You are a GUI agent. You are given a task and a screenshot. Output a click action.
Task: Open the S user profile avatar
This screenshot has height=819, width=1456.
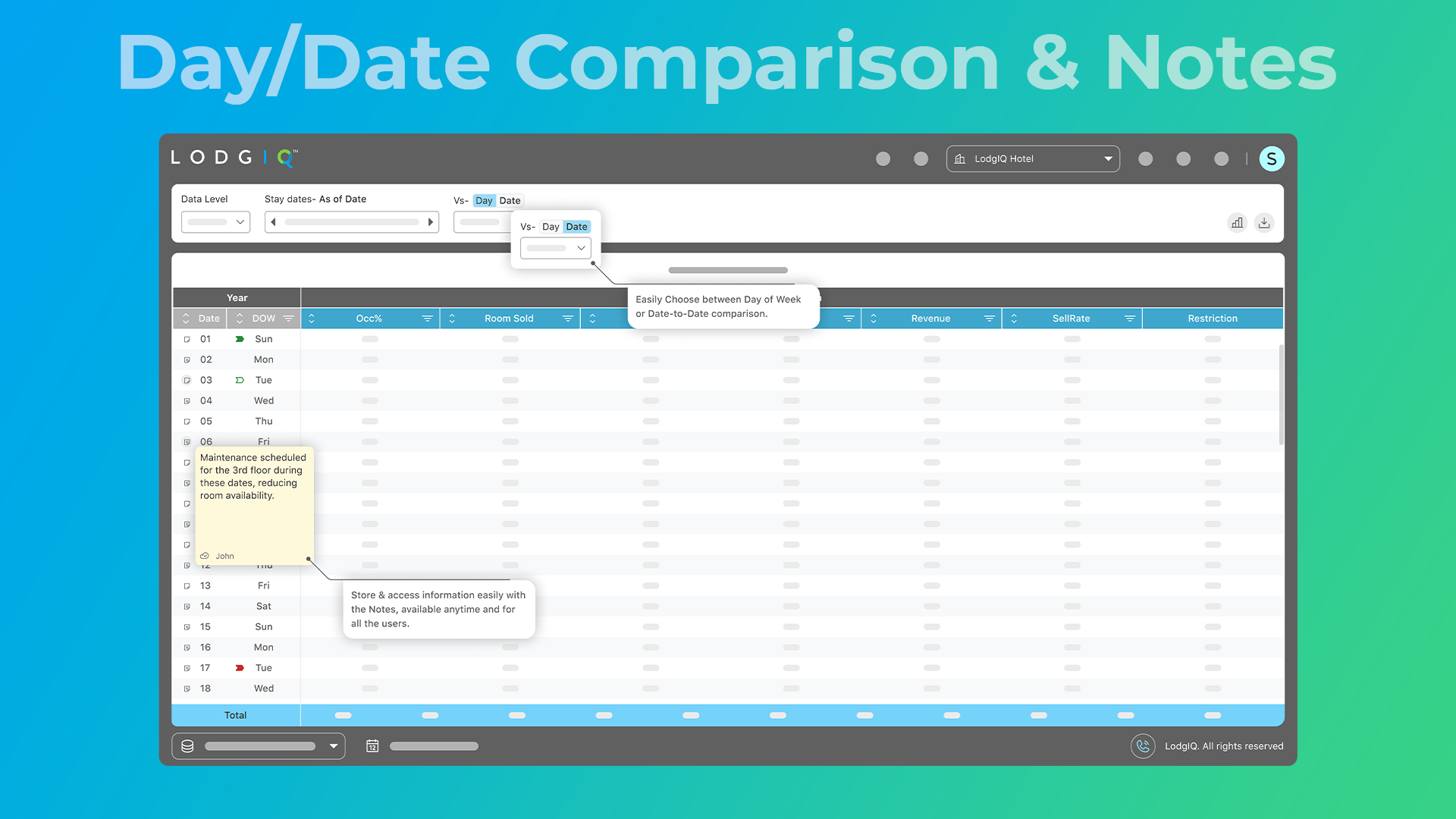pyautogui.click(x=1271, y=159)
